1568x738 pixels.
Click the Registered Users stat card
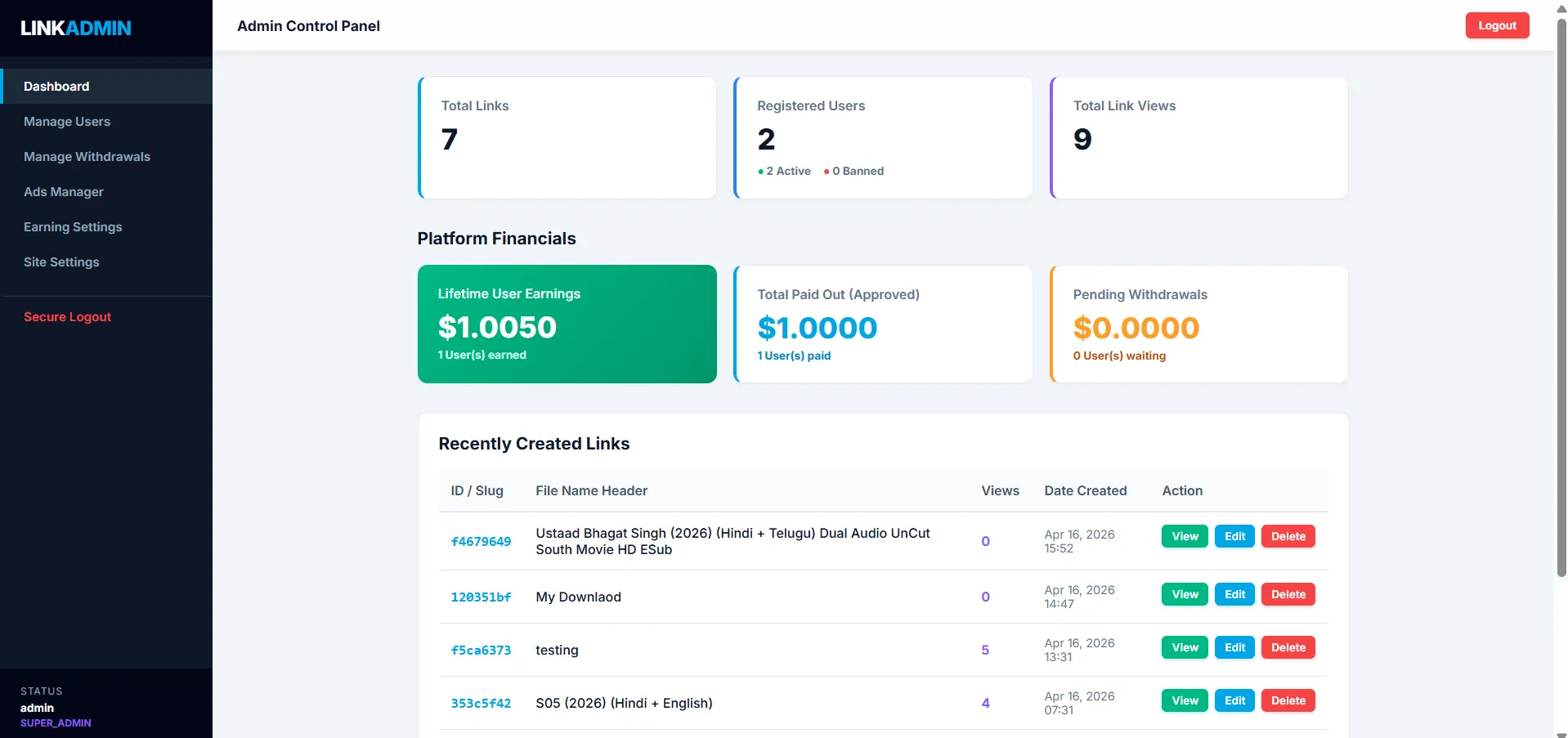(x=883, y=137)
